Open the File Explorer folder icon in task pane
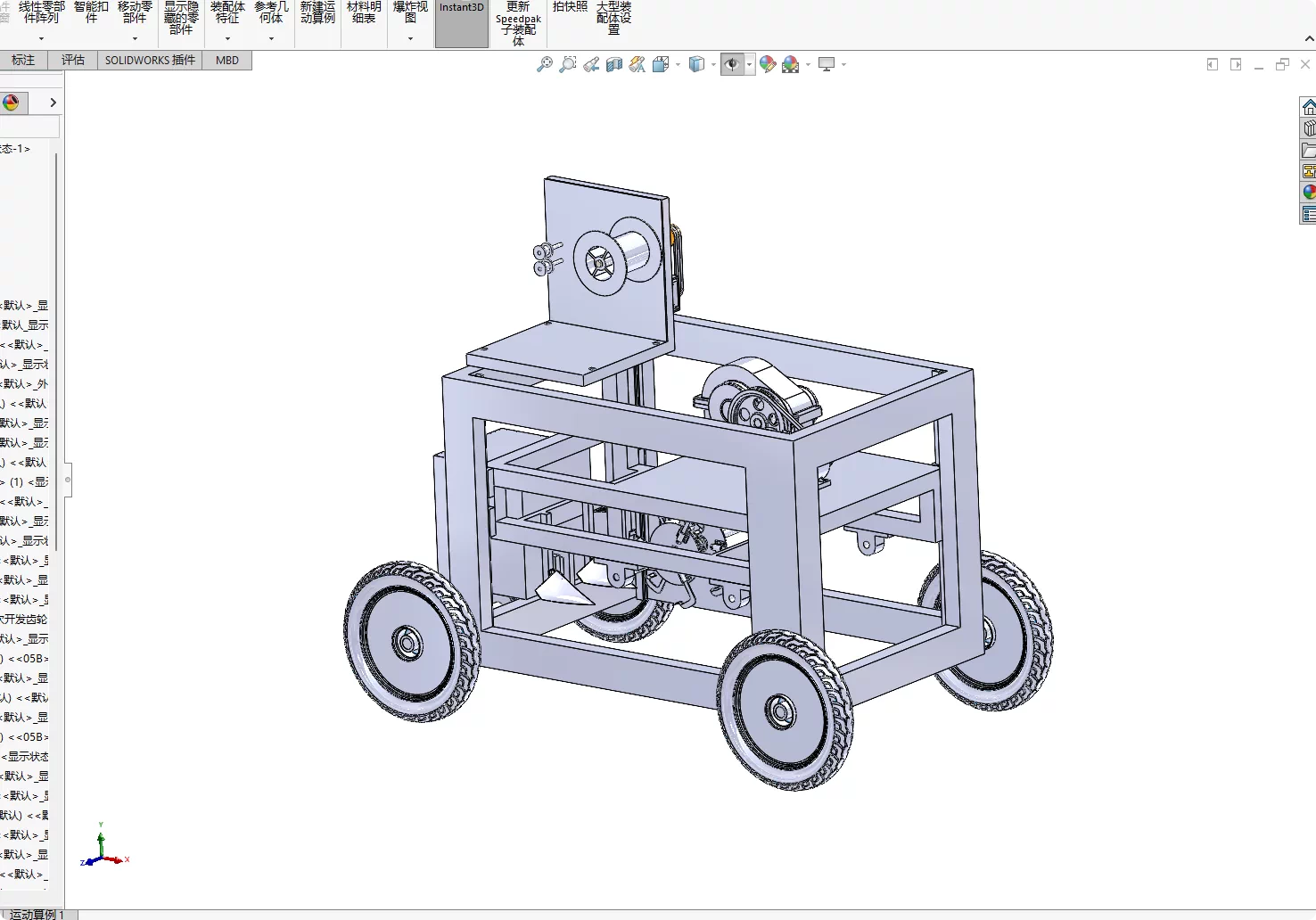The height and width of the screenshot is (920, 1316). (1308, 150)
